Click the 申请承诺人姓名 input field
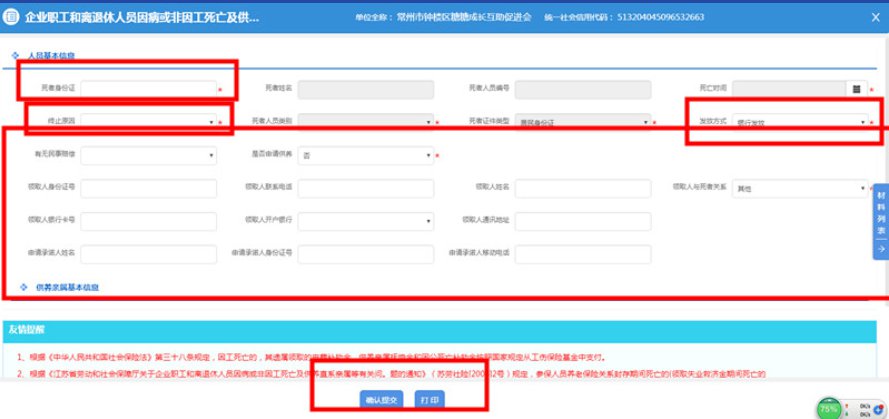This screenshot has width=889, height=419. [x=149, y=254]
